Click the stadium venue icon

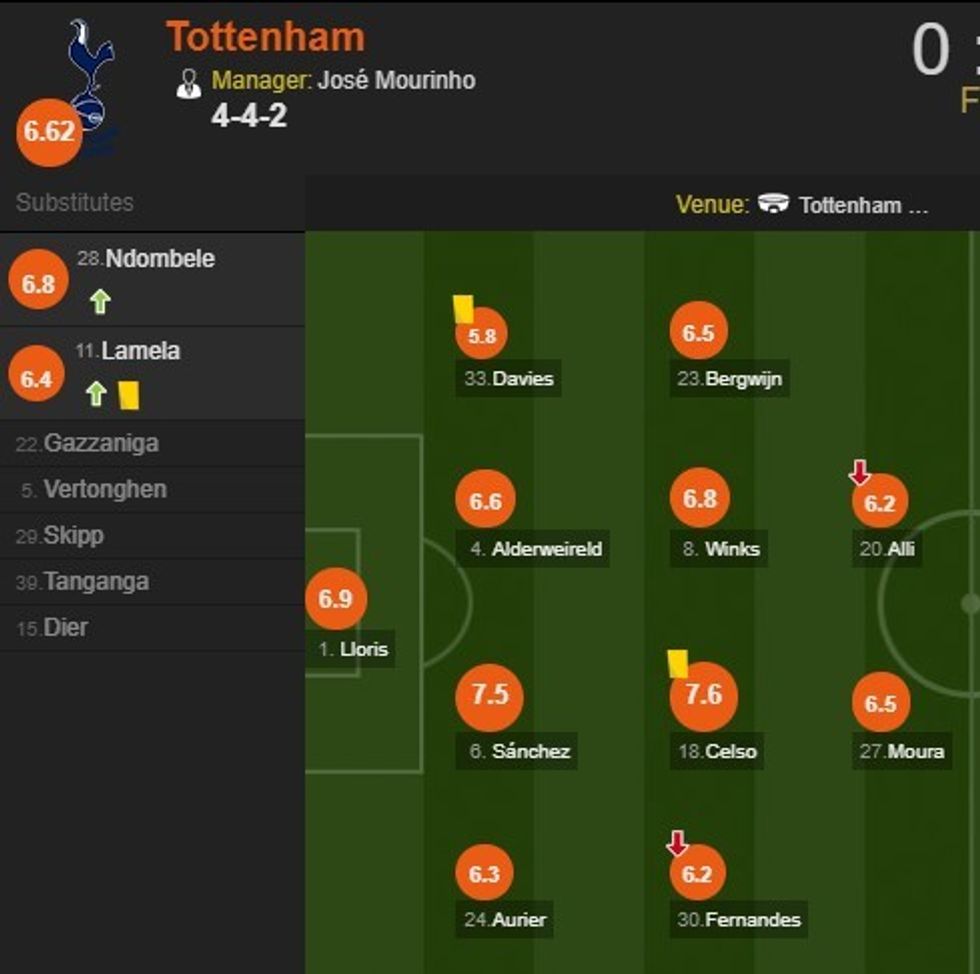coord(772,204)
